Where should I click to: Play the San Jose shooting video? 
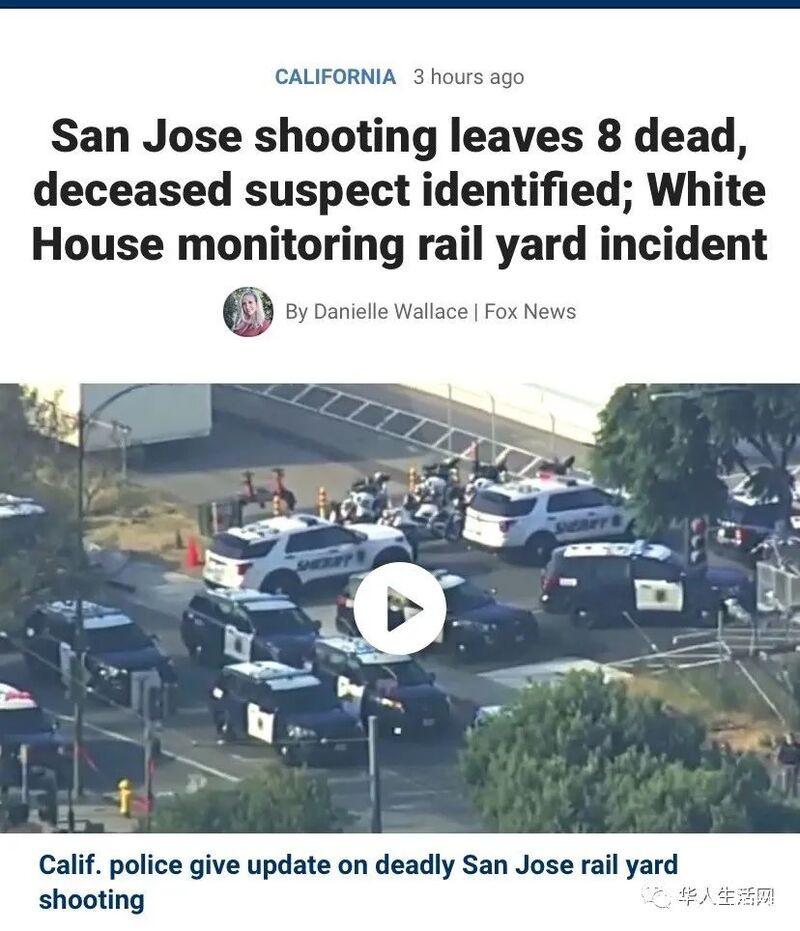[400, 609]
